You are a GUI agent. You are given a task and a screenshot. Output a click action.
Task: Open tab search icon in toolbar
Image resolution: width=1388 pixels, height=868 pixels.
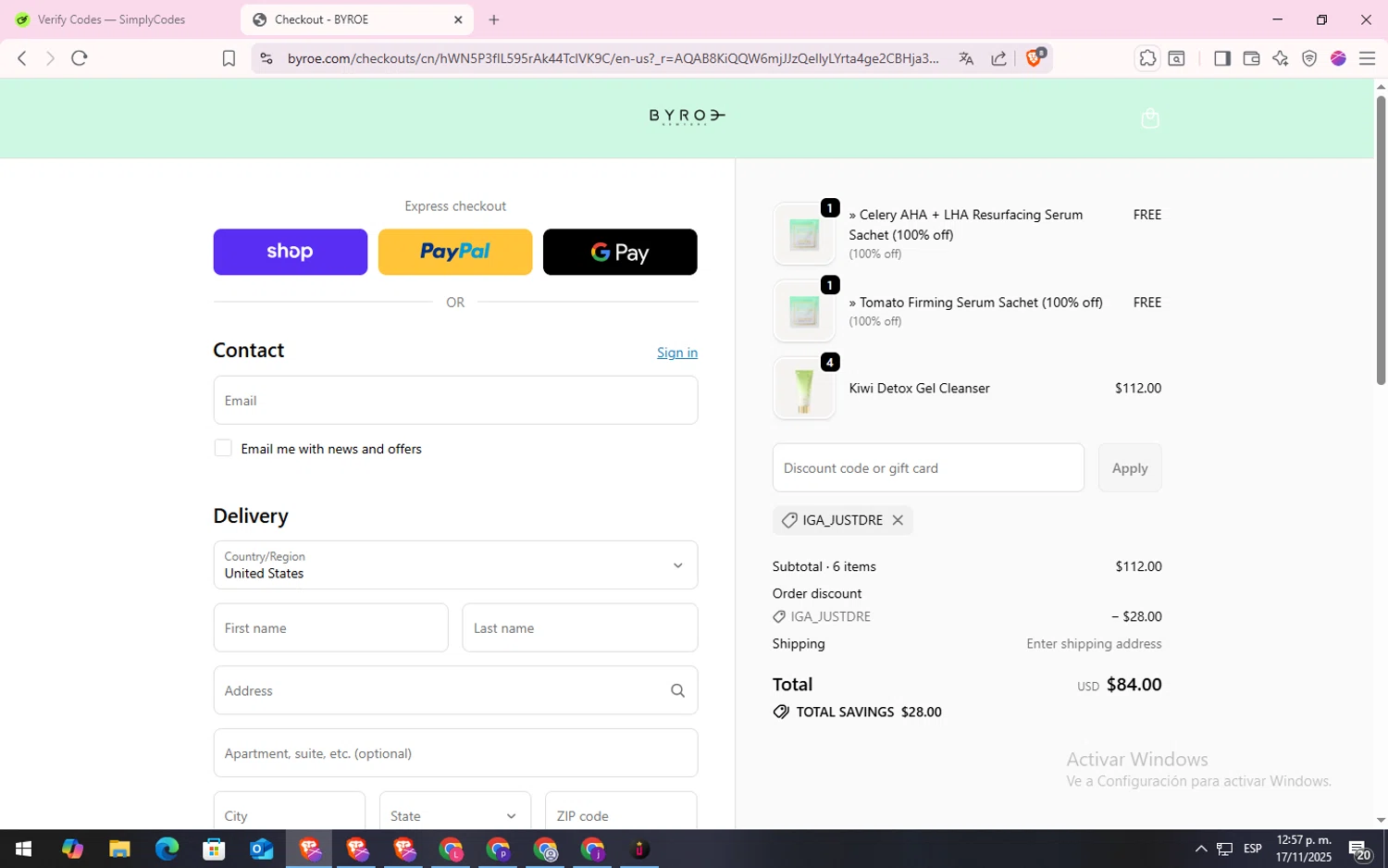[x=1176, y=58]
